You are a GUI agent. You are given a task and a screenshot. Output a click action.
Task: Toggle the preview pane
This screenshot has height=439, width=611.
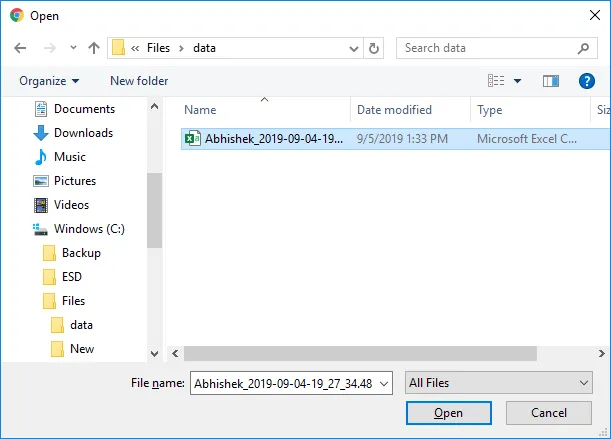pyautogui.click(x=551, y=81)
